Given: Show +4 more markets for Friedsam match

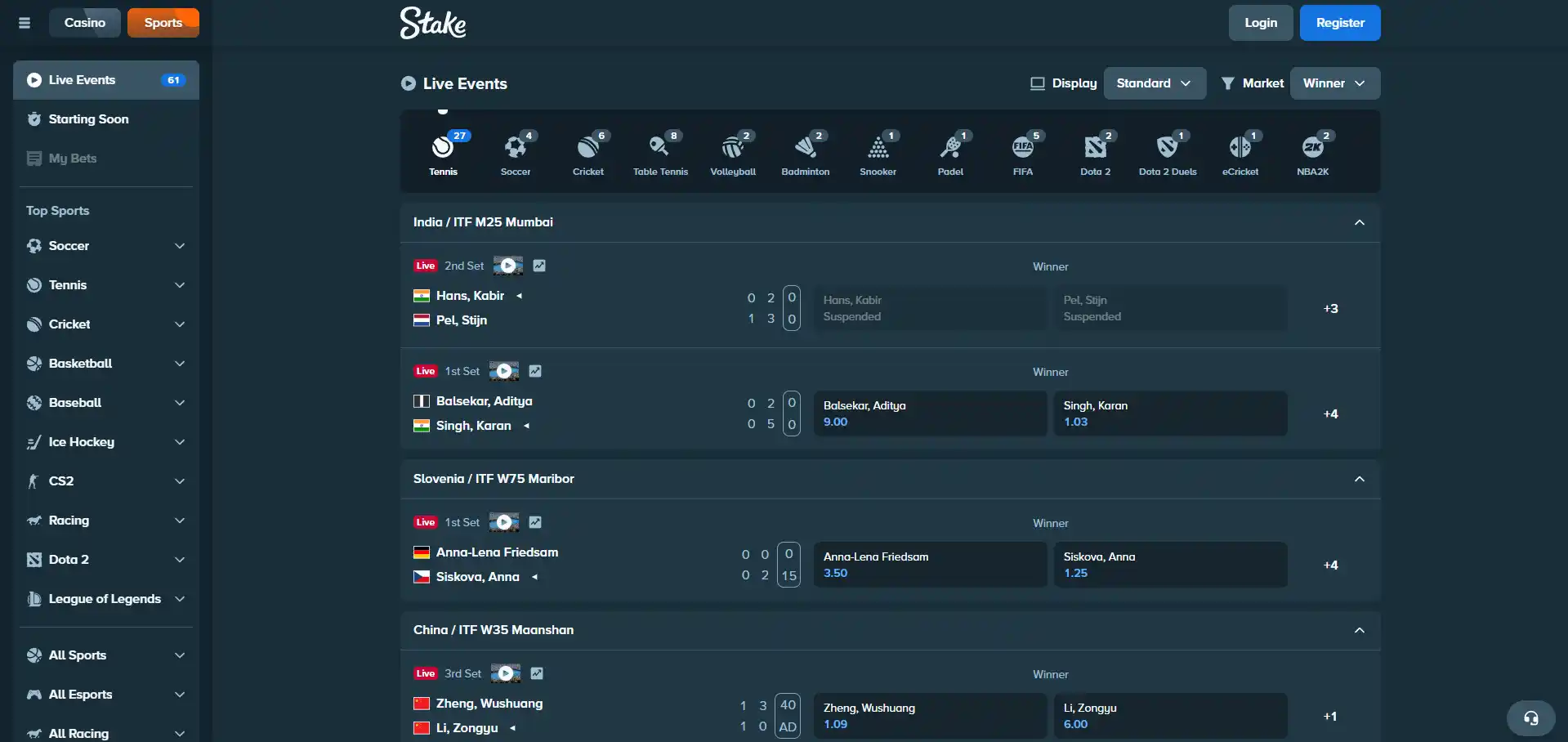Looking at the screenshot, I should [1331, 565].
